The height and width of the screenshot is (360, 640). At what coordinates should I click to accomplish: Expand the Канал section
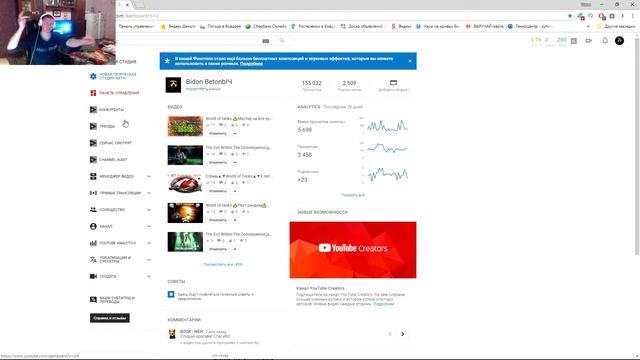[x=149, y=226]
